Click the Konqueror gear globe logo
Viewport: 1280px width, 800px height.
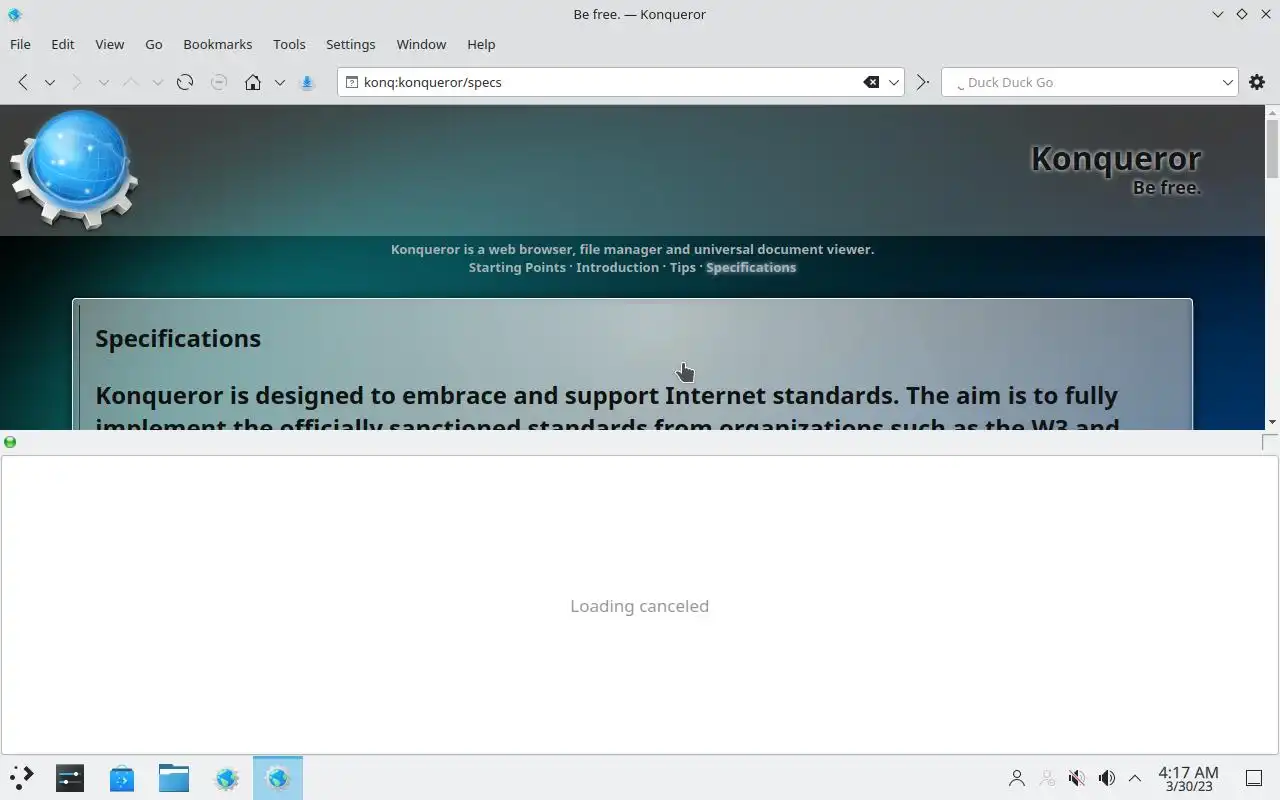click(74, 169)
